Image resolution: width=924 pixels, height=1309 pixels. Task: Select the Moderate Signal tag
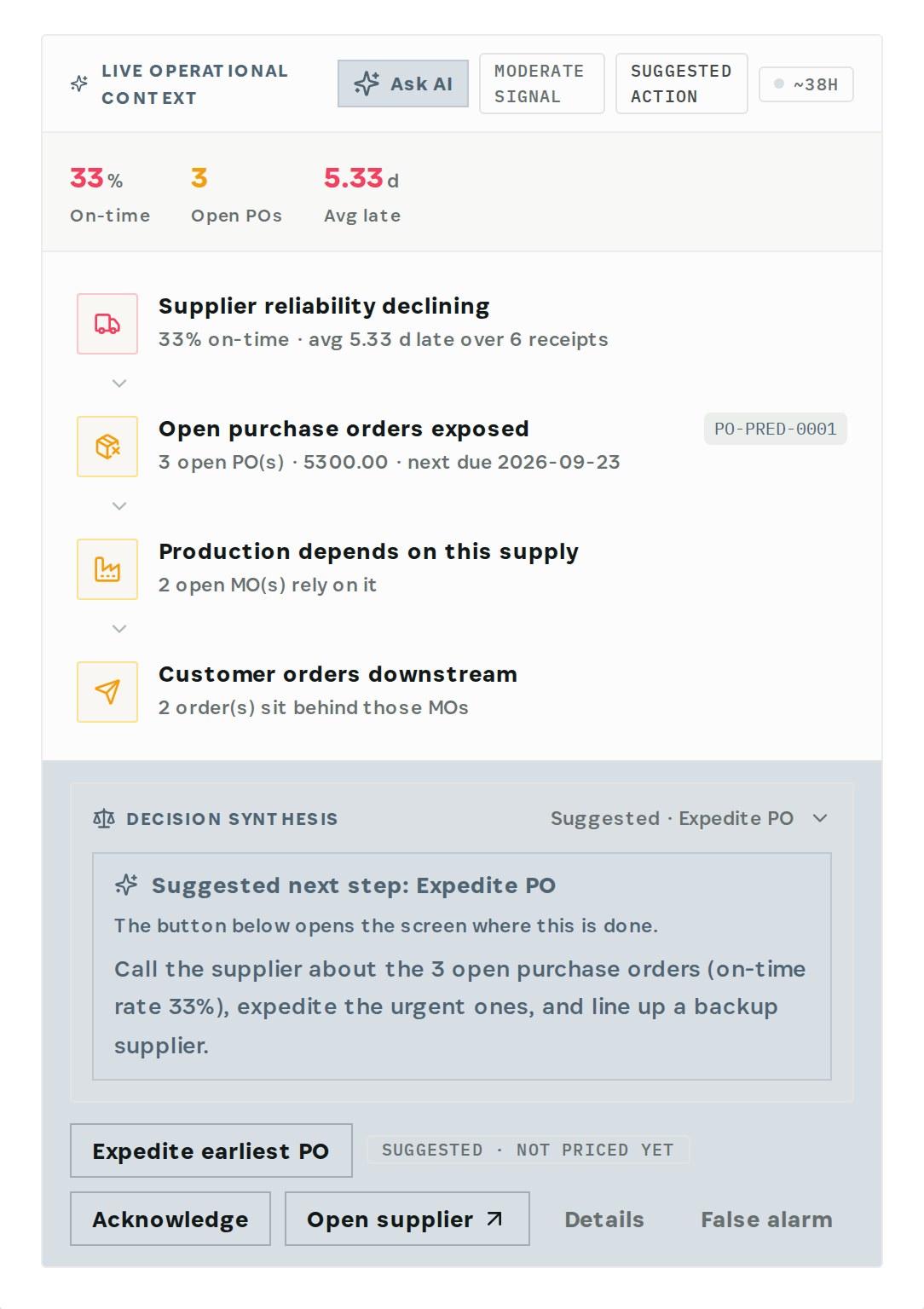tap(542, 84)
